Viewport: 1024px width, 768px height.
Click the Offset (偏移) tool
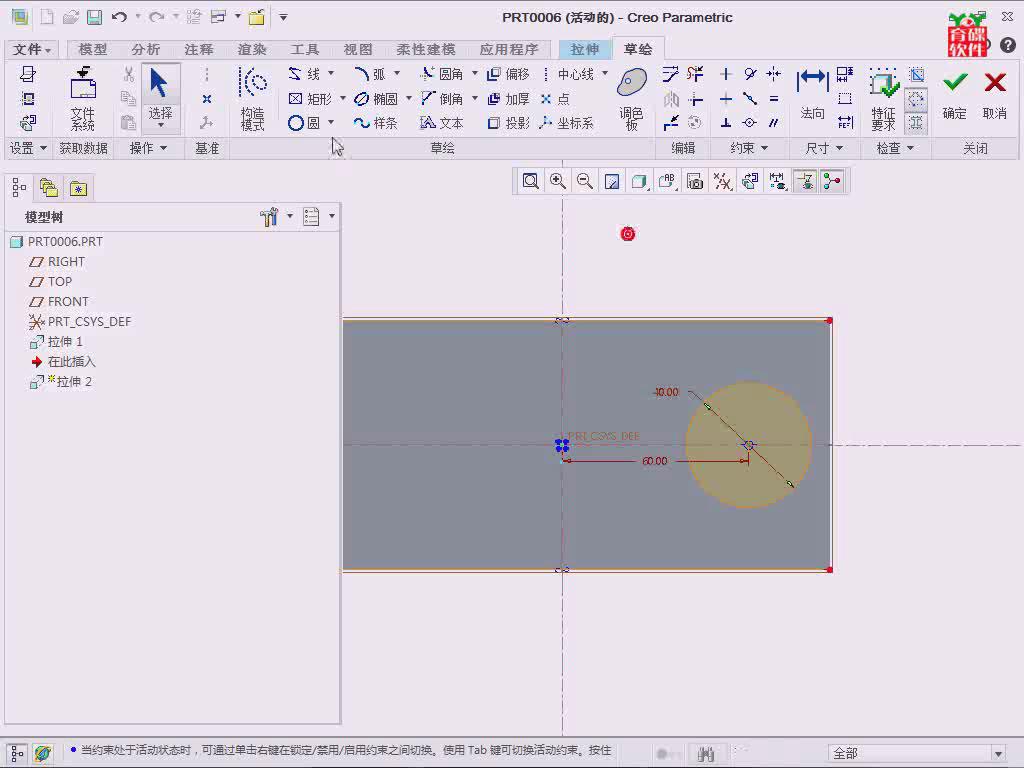pyautogui.click(x=508, y=74)
